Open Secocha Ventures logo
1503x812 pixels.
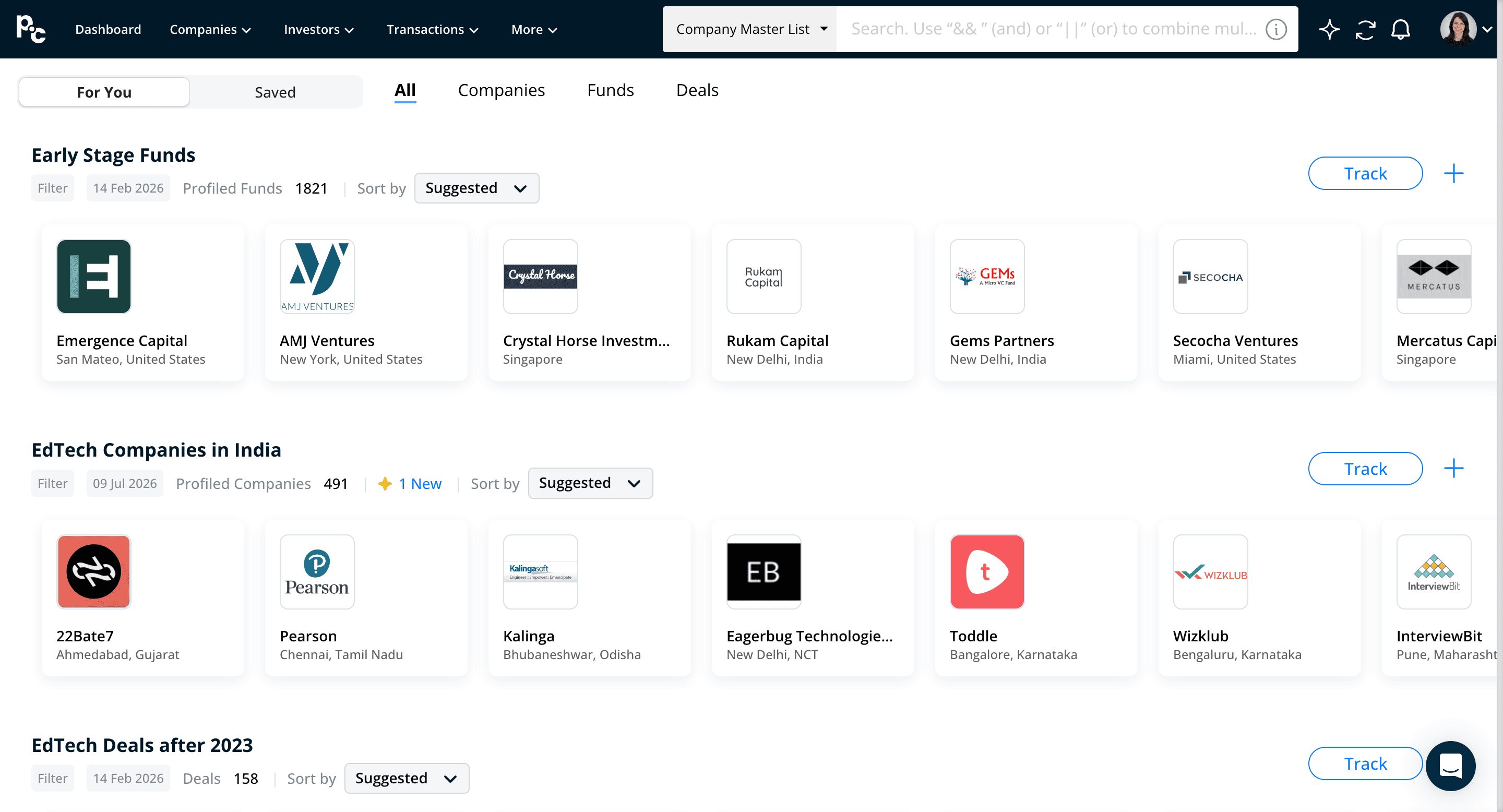point(1211,277)
